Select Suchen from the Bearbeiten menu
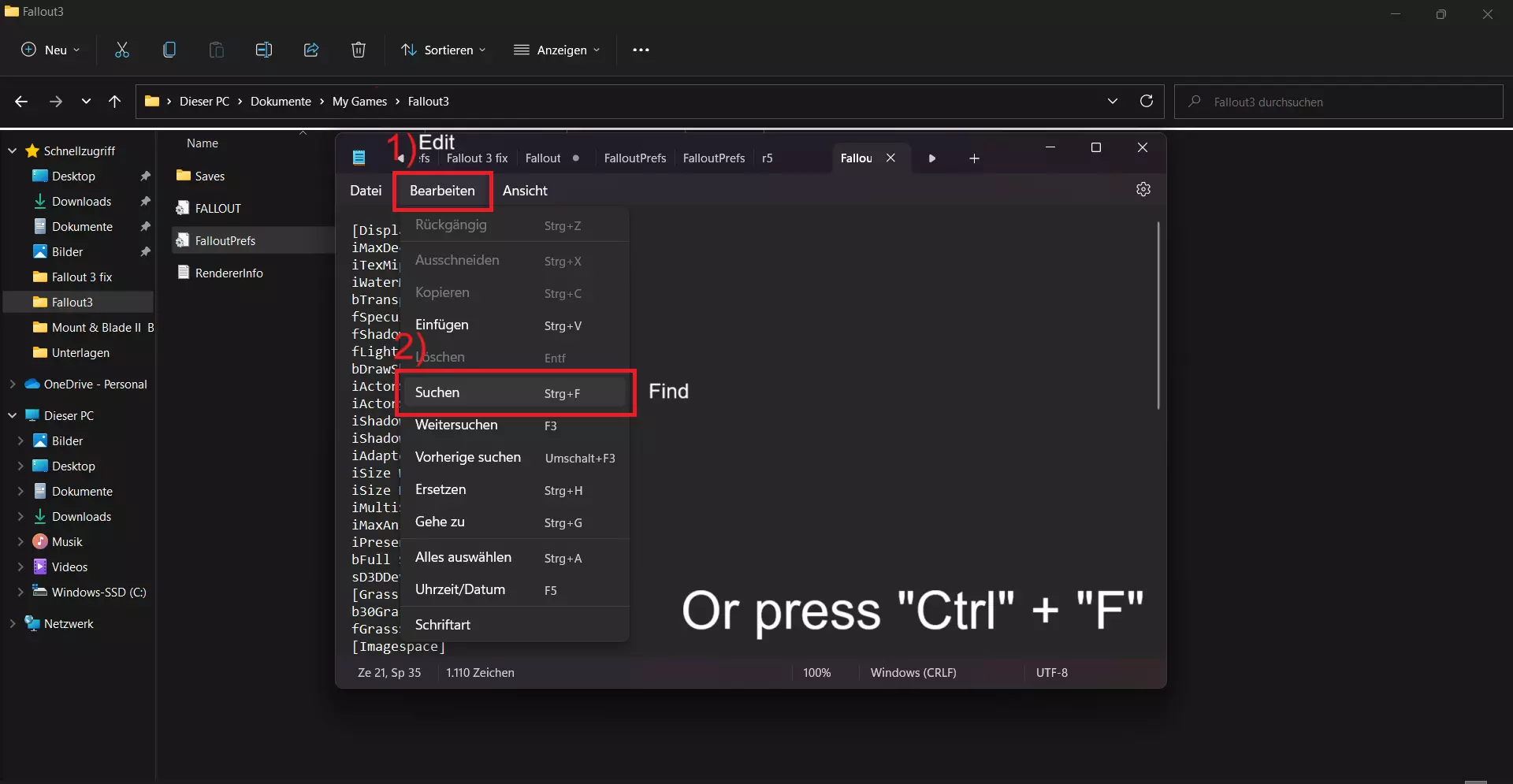 point(437,392)
